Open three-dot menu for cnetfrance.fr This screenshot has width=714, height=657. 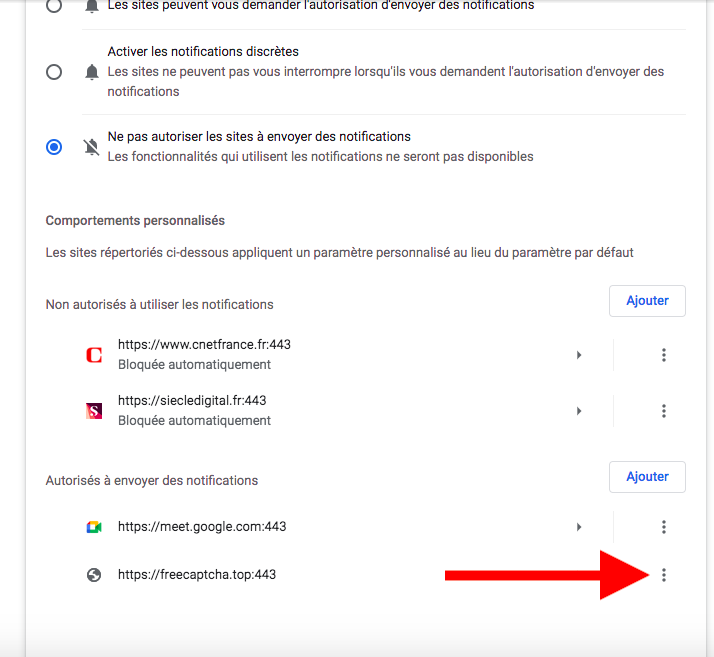tap(663, 355)
